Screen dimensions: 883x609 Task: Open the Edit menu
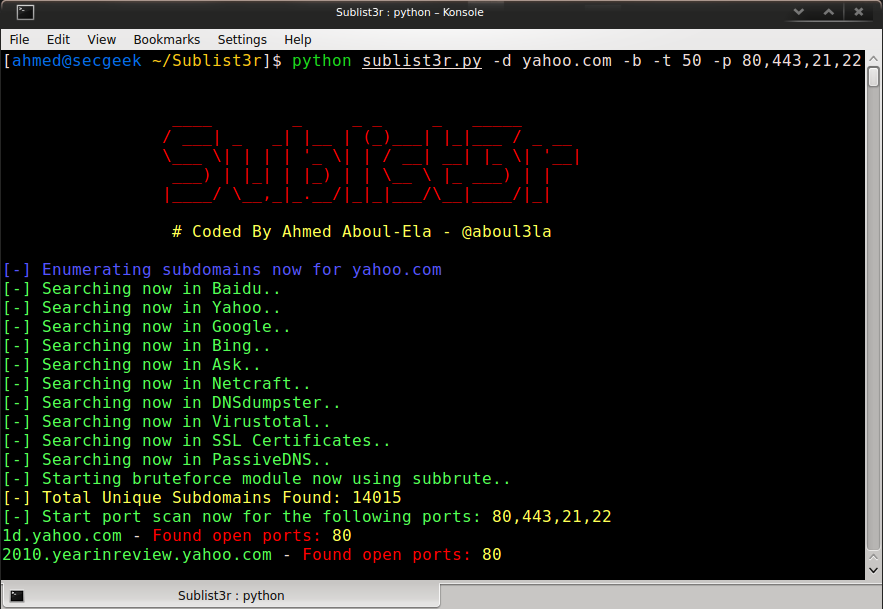(58, 39)
